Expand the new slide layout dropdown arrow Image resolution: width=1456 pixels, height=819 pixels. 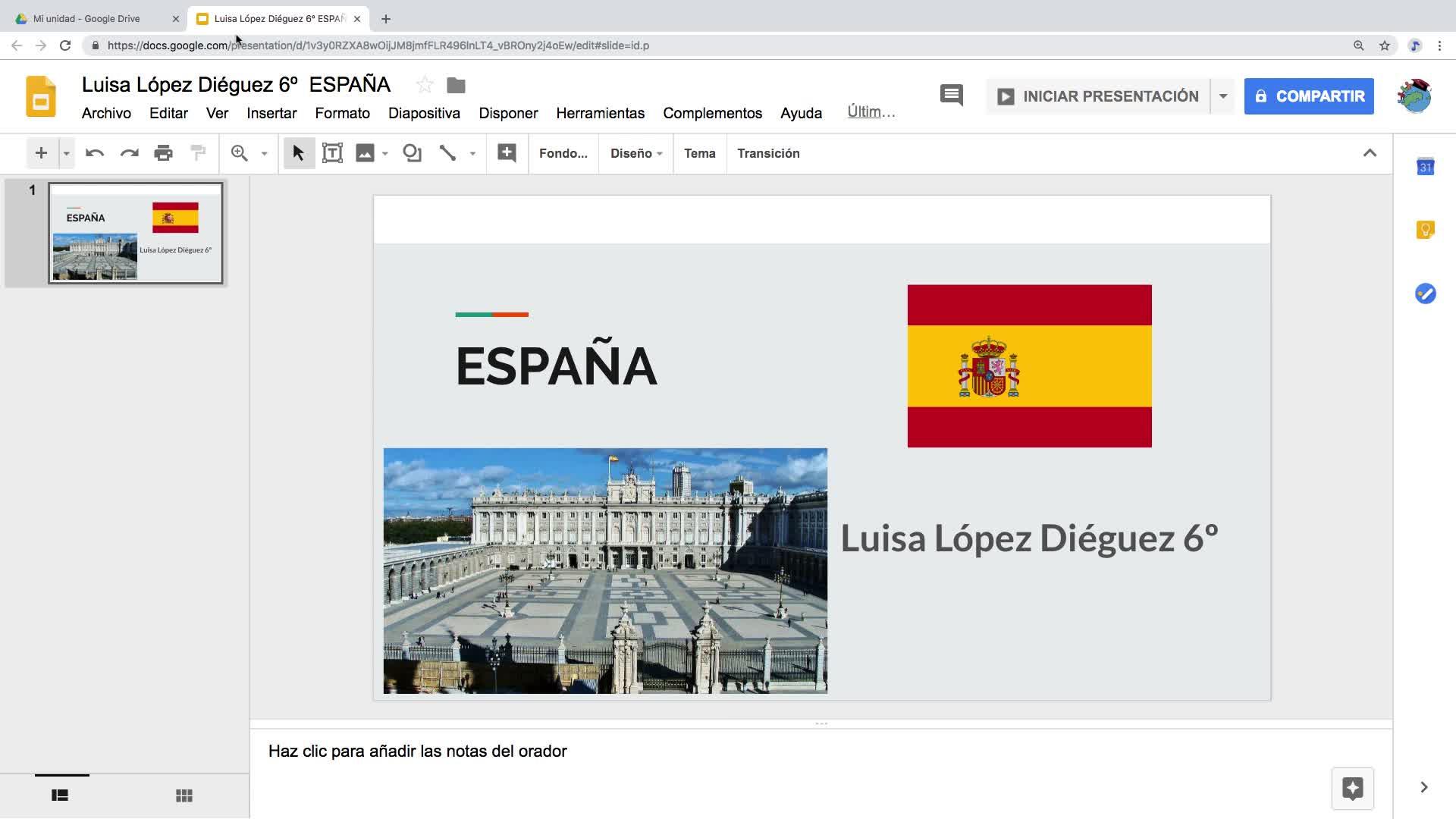pyautogui.click(x=67, y=153)
